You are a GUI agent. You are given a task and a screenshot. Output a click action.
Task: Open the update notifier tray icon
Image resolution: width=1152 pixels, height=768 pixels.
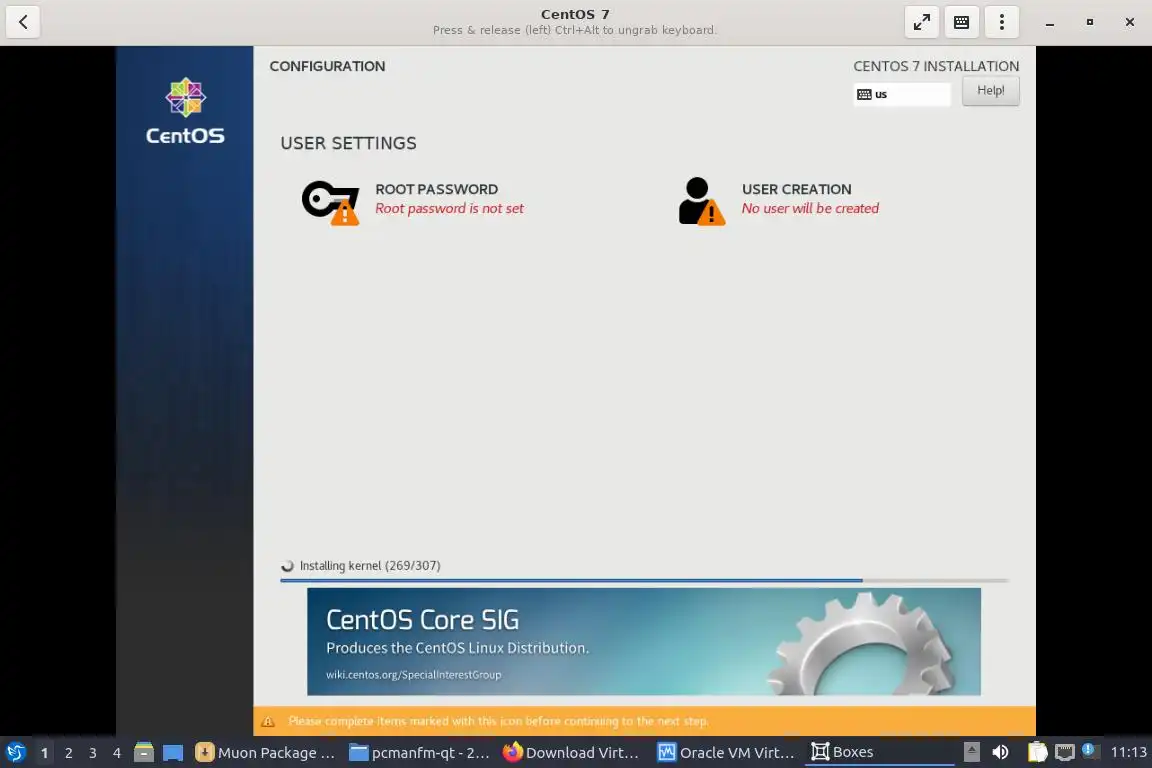[1090, 751]
